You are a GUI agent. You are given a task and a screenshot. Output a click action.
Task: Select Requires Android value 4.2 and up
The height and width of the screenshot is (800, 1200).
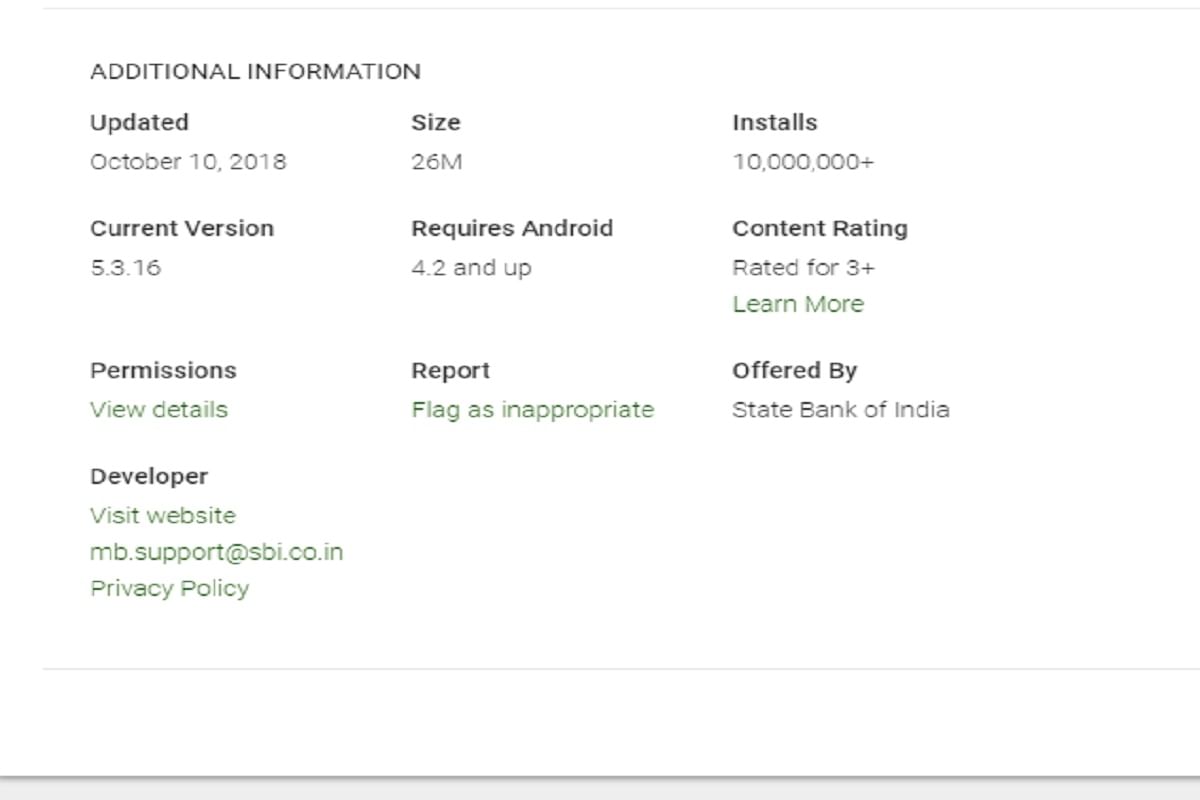coord(472,267)
